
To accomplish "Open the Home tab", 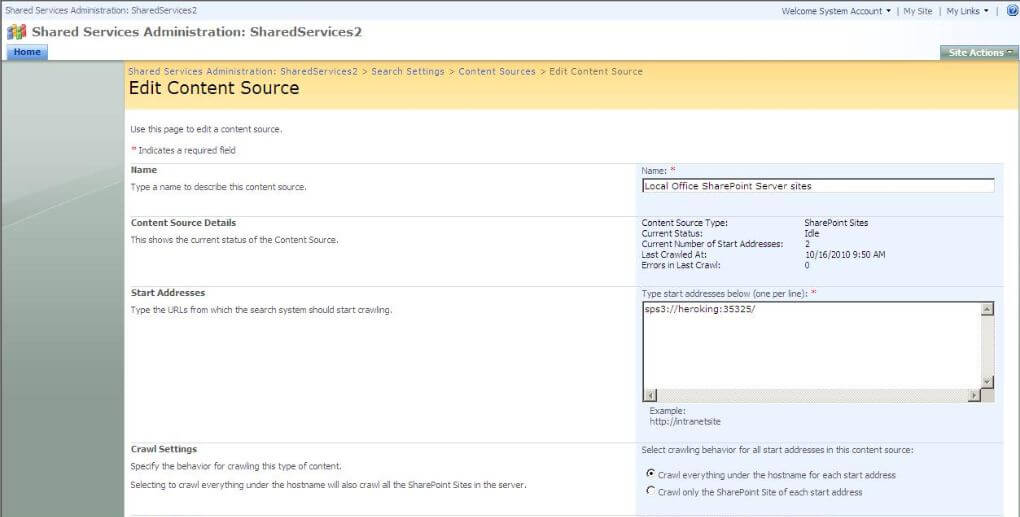I will point(27,52).
